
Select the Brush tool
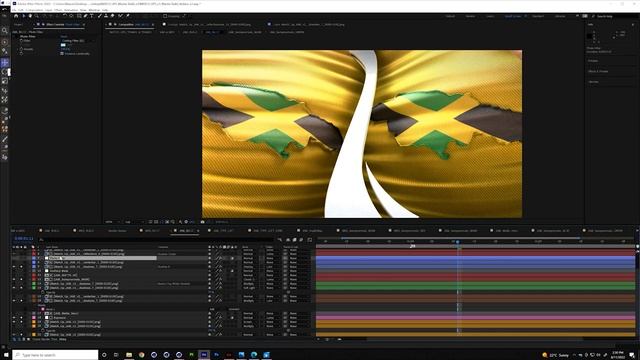pyautogui.click(x=100, y=16)
